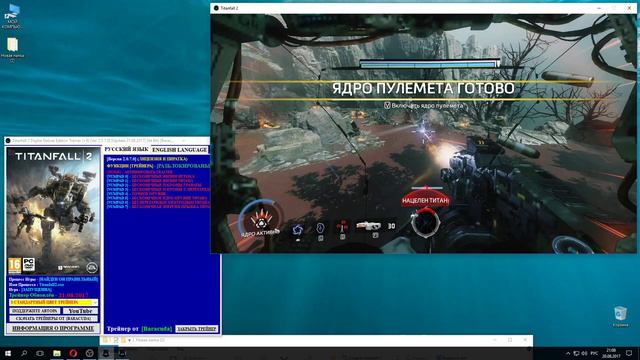The width and height of the screenshot is (640, 360).
Task: Open the YouTube button in trainer
Action: click(x=80, y=311)
